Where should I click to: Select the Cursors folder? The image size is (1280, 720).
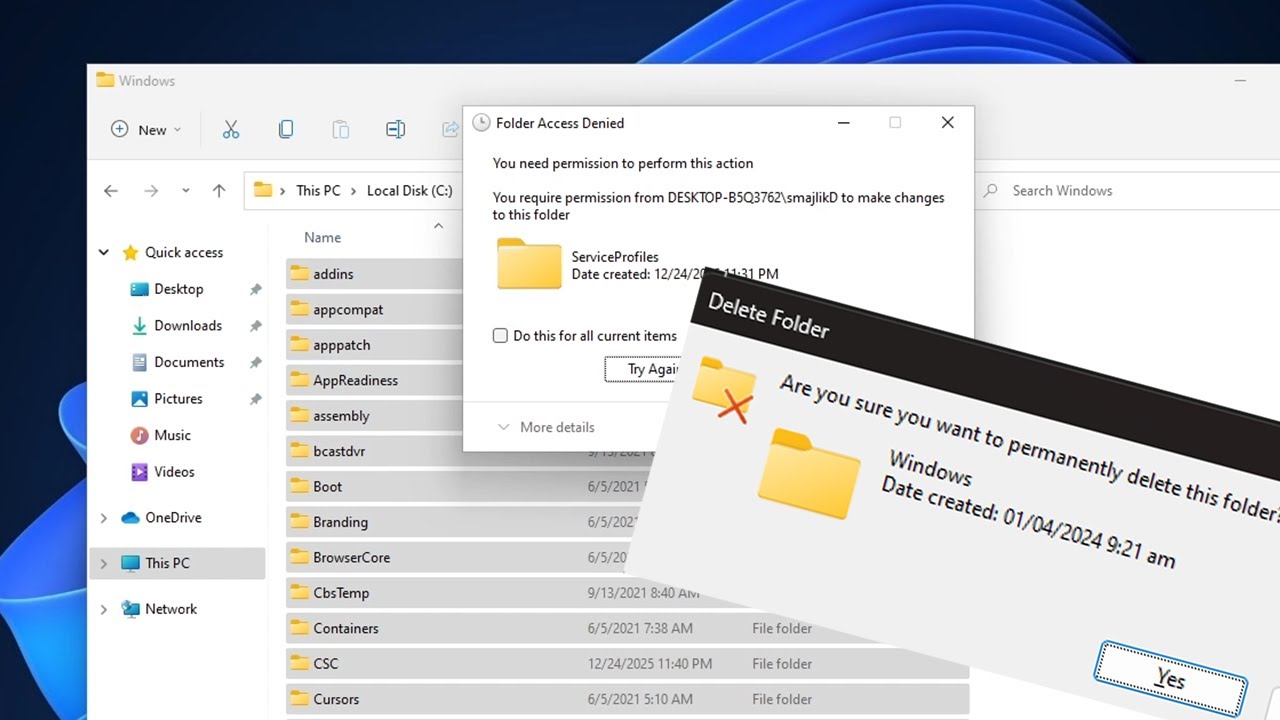(x=627, y=699)
